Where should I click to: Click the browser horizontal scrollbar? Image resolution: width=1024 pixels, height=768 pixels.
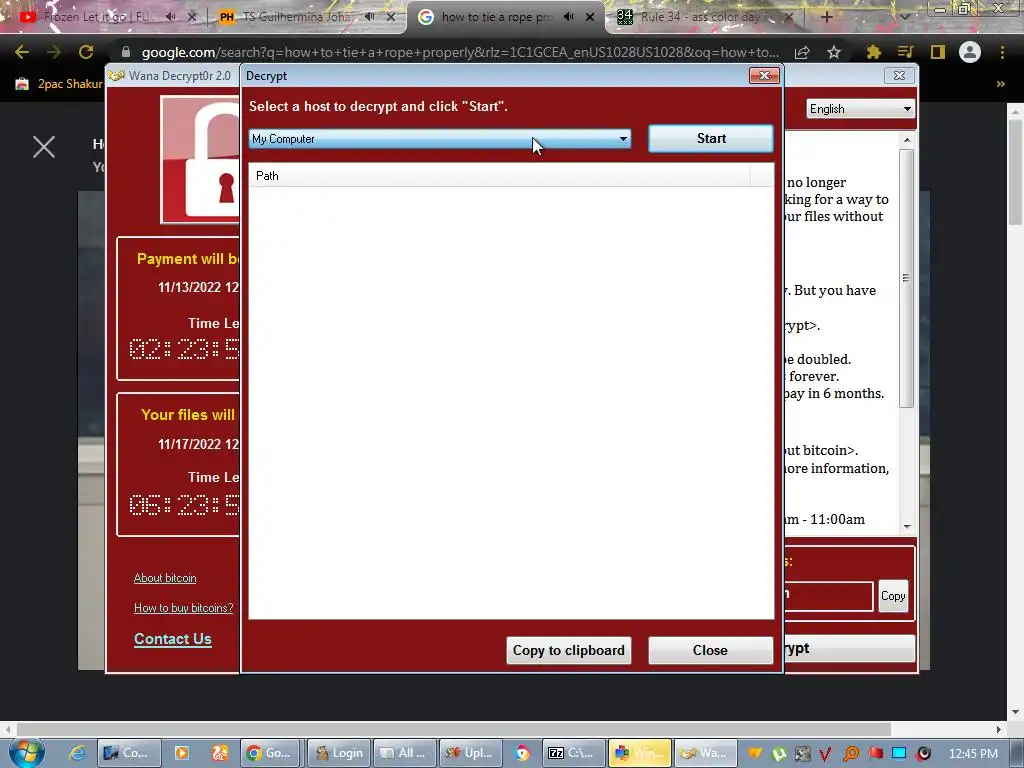(x=454, y=729)
